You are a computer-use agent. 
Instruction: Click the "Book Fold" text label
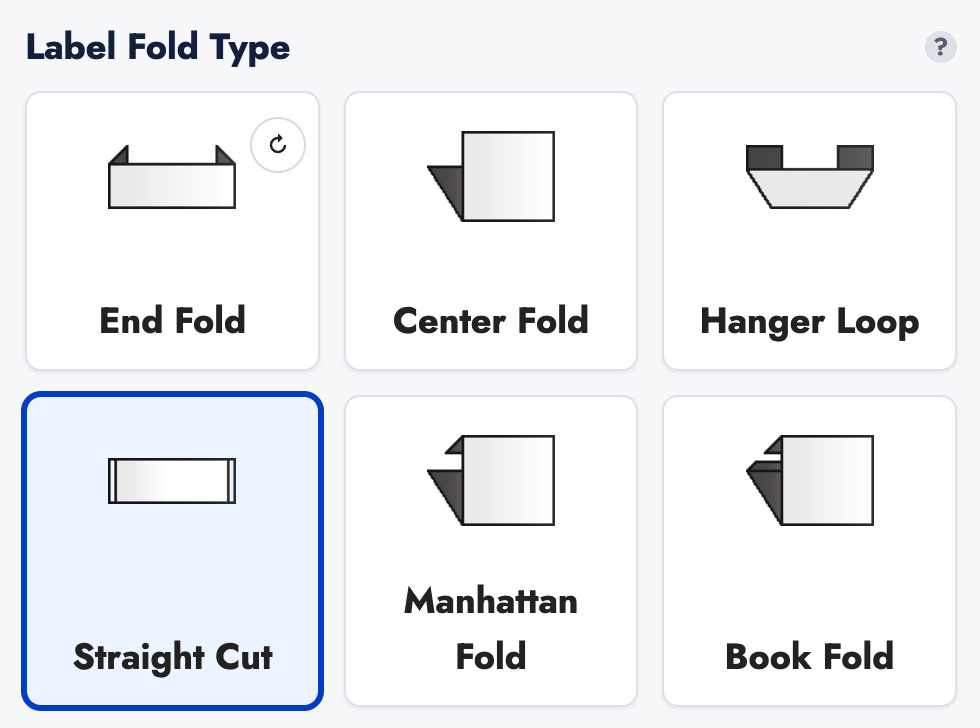[x=810, y=657]
